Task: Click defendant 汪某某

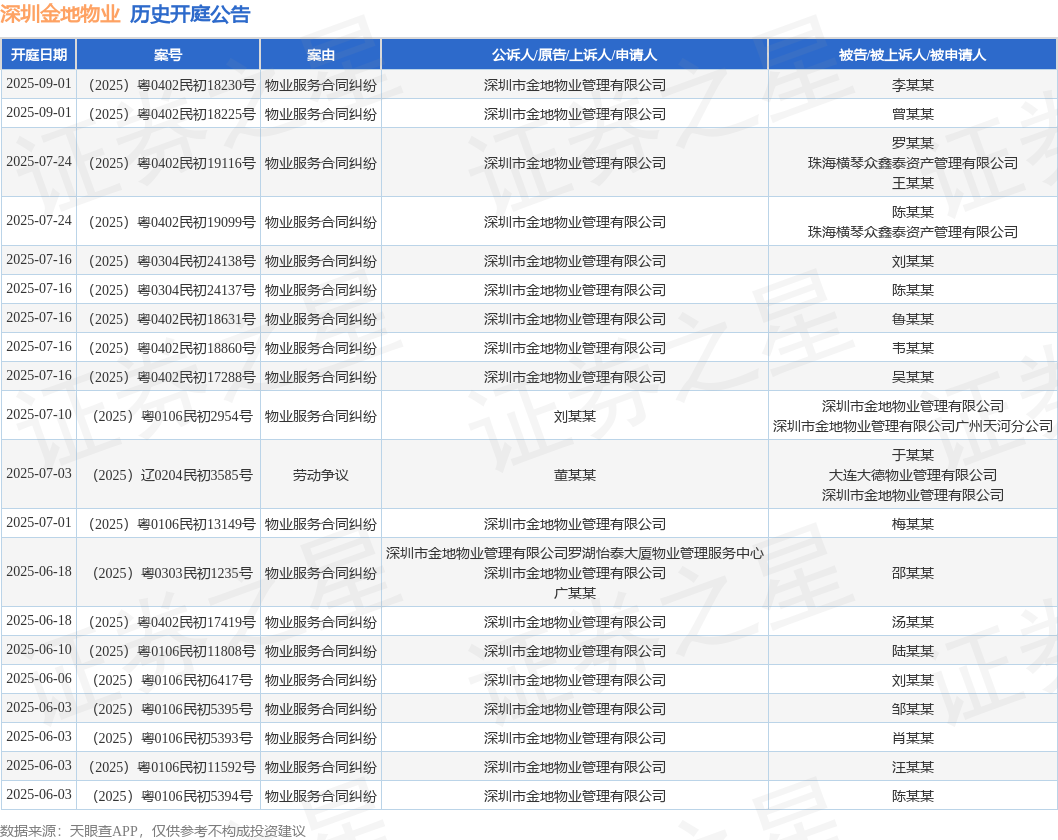Action: [912, 767]
